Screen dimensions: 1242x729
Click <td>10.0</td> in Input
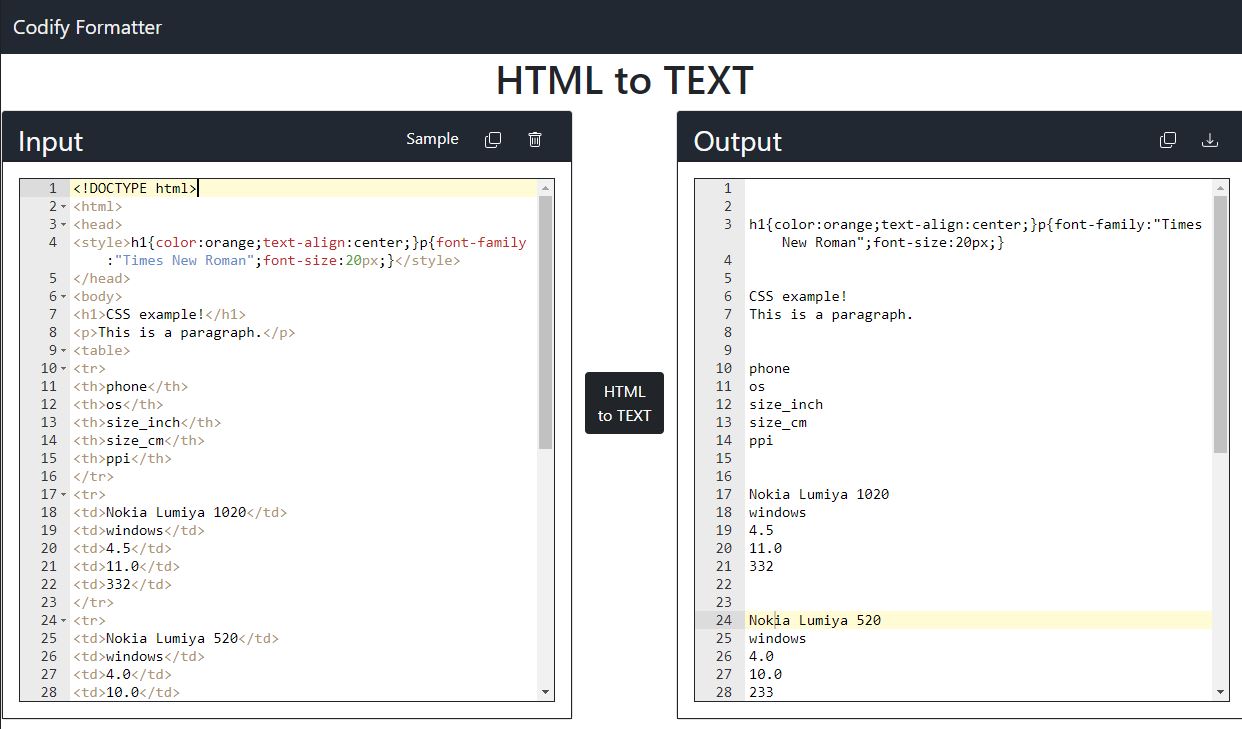coord(126,692)
